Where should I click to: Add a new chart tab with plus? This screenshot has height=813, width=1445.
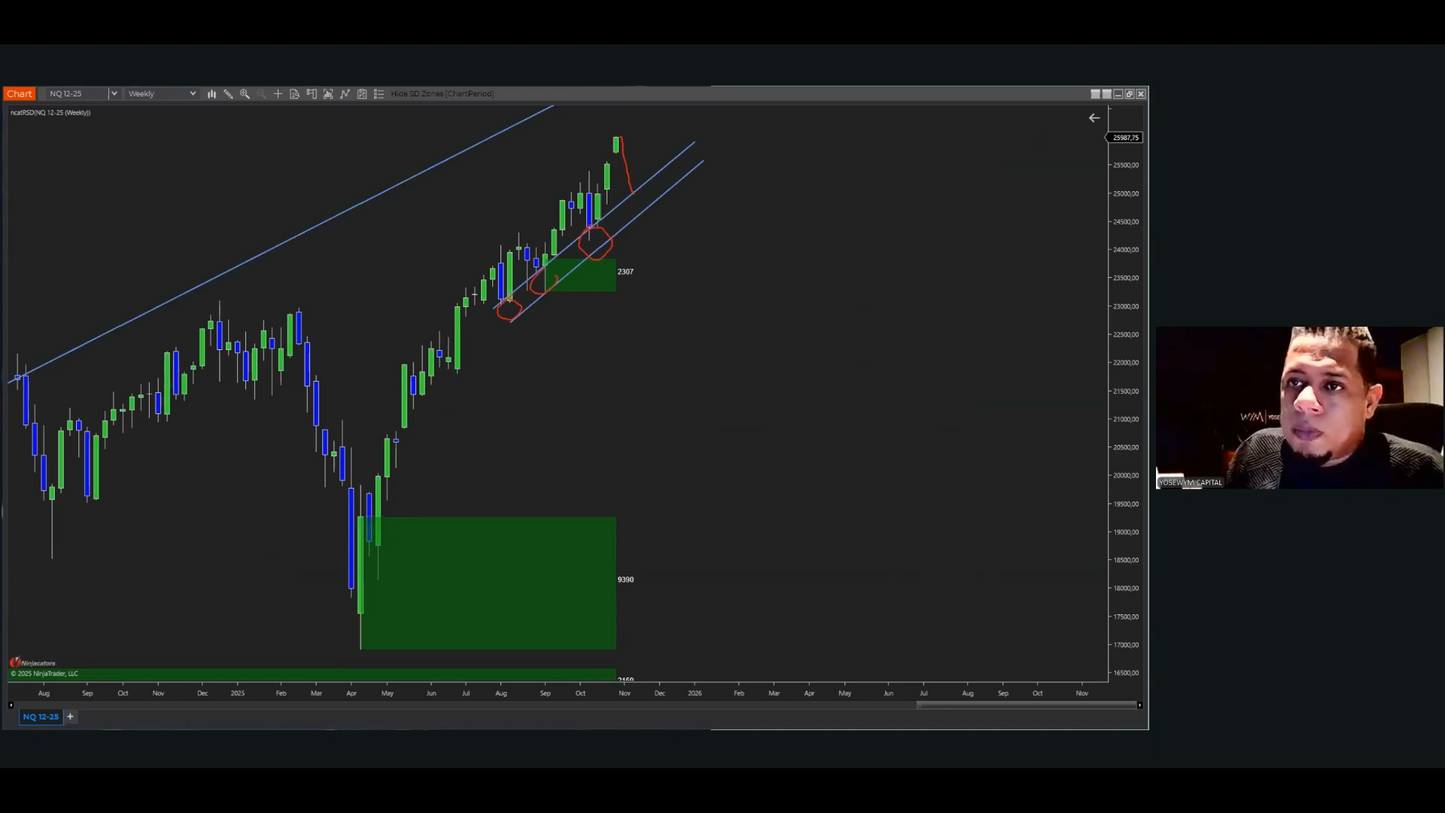pos(70,717)
